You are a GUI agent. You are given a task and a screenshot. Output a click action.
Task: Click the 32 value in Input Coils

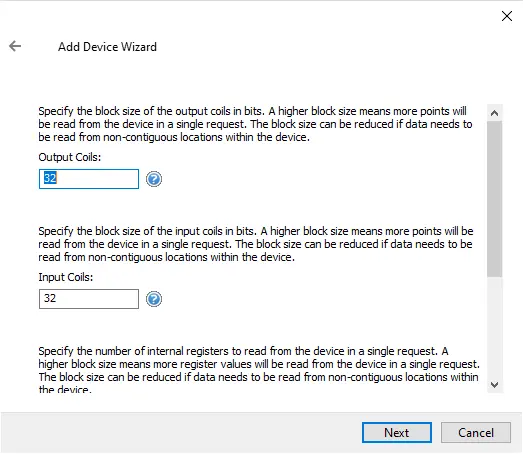pos(50,298)
